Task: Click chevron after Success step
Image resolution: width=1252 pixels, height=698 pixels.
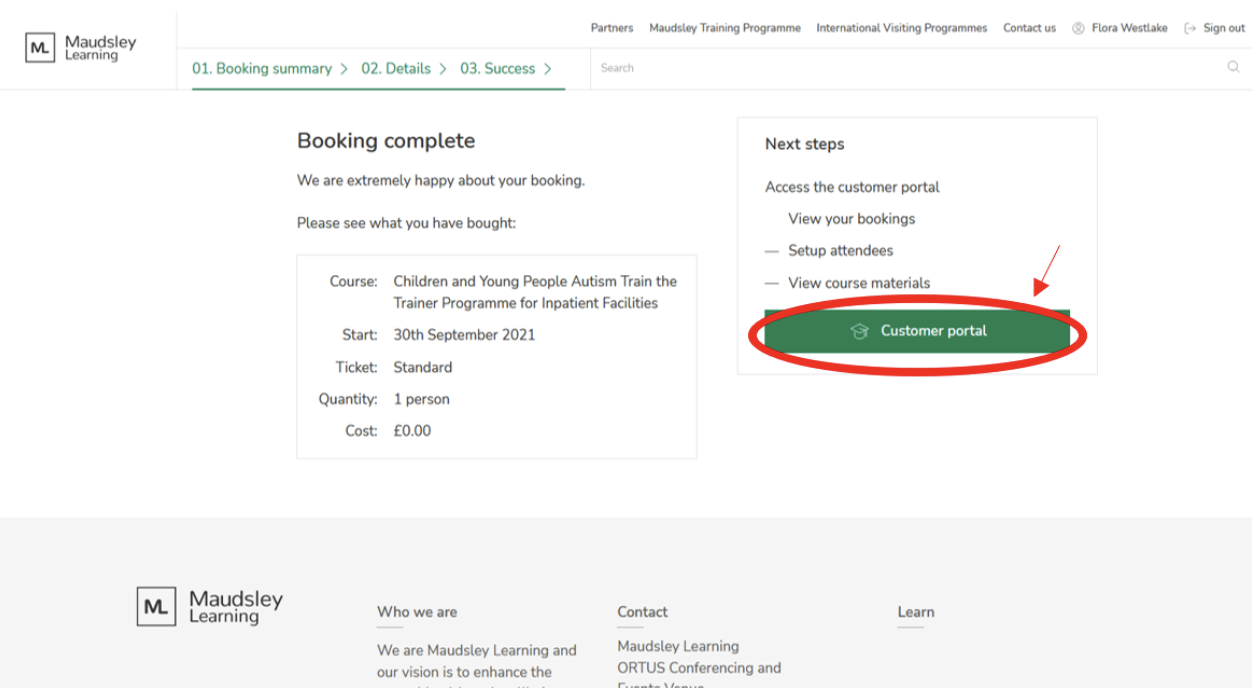Action: (x=548, y=69)
